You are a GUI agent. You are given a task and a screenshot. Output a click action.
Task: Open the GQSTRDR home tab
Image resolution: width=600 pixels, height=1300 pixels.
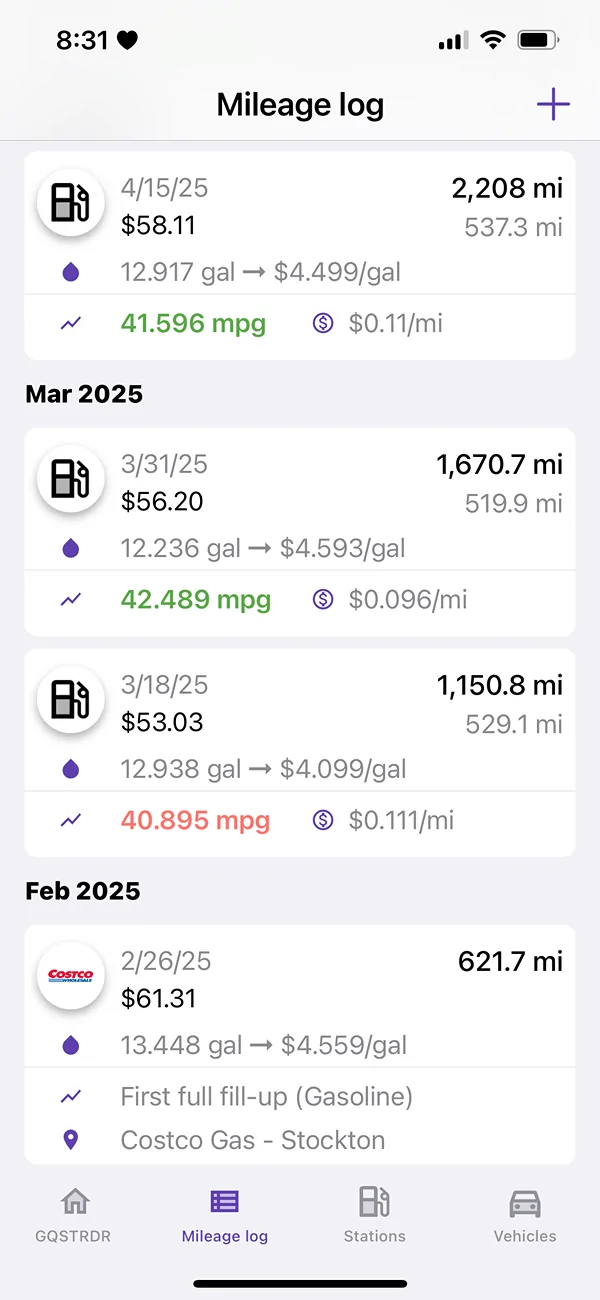75,1215
